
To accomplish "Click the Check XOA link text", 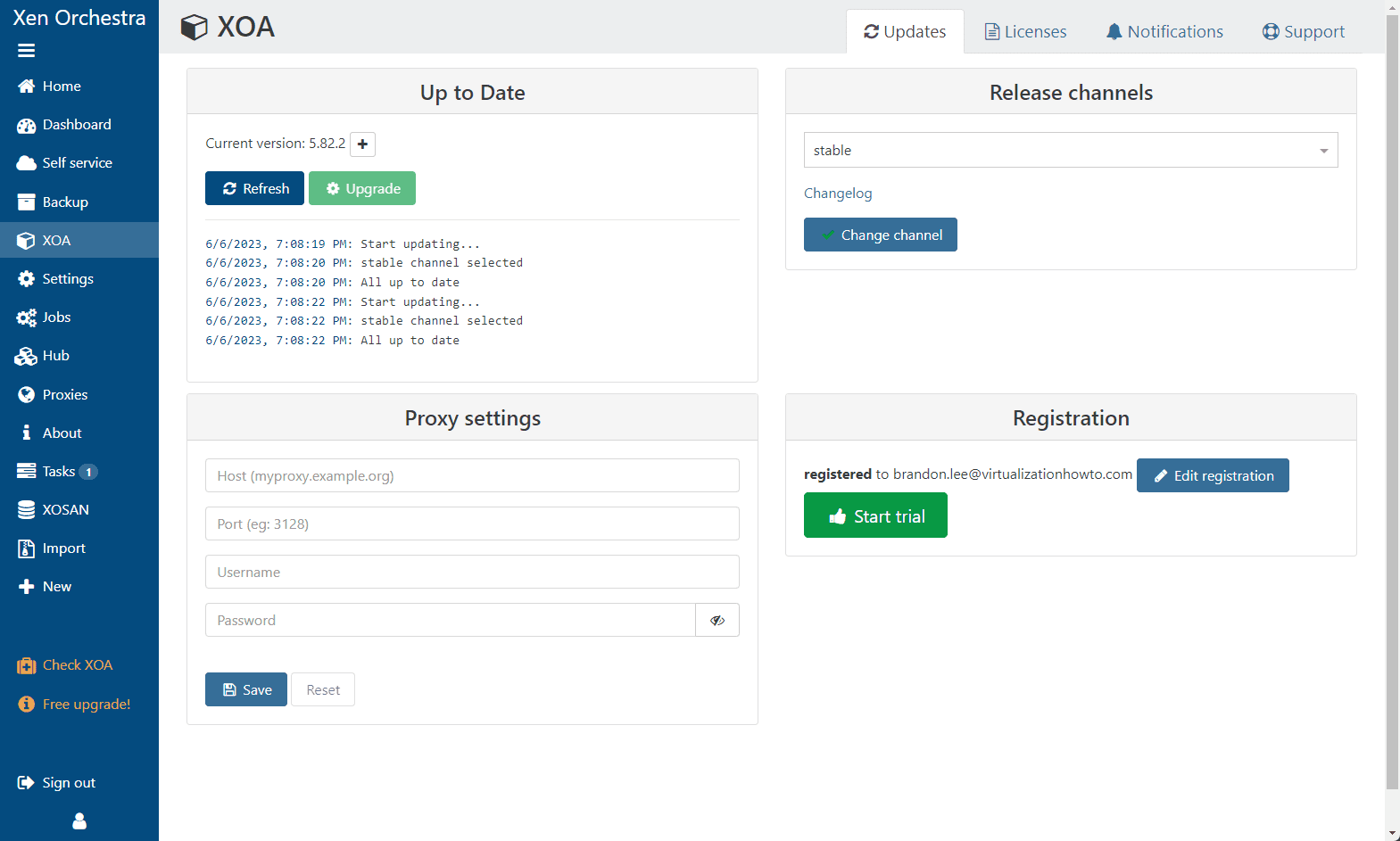I will click(x=78, y=665).
